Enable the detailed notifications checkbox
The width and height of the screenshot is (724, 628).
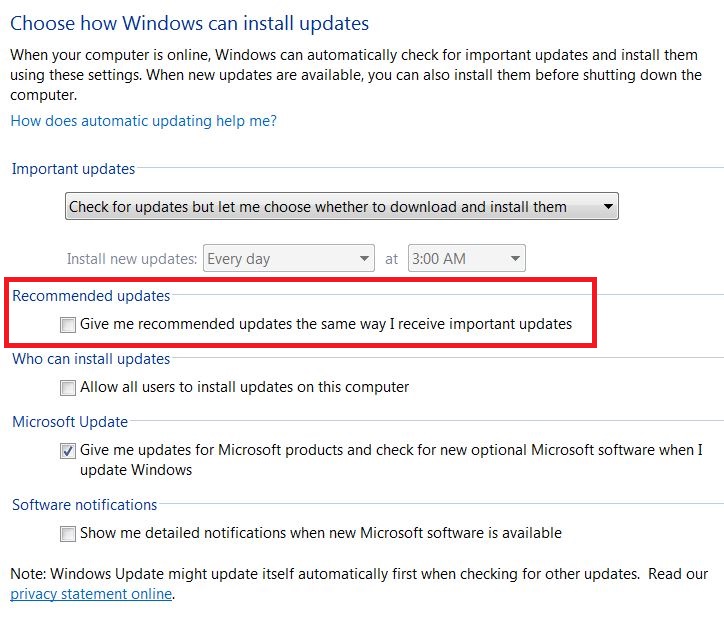[x=68, y=534]
